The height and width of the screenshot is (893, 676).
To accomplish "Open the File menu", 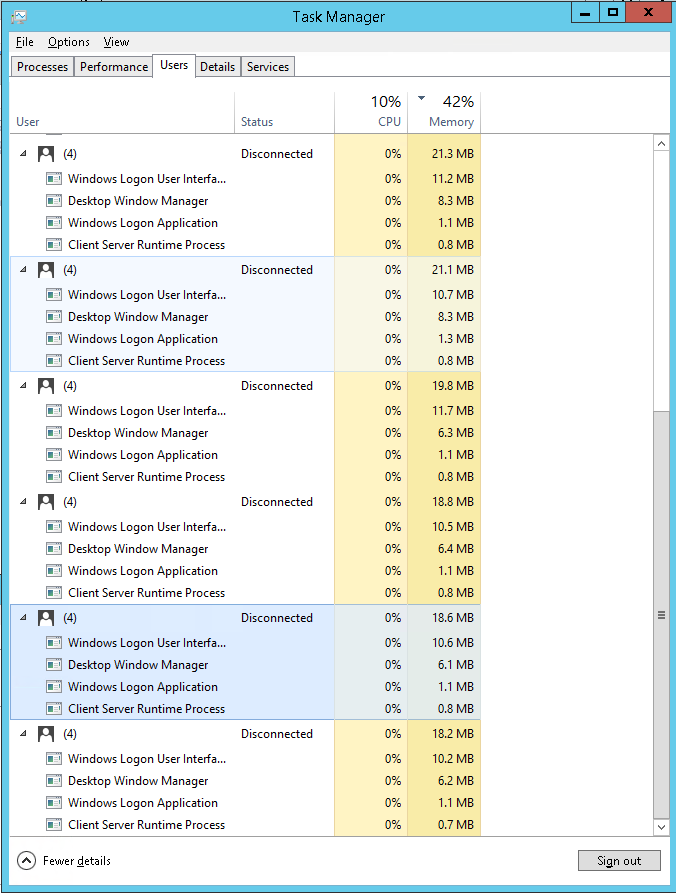I will point(24,42).
